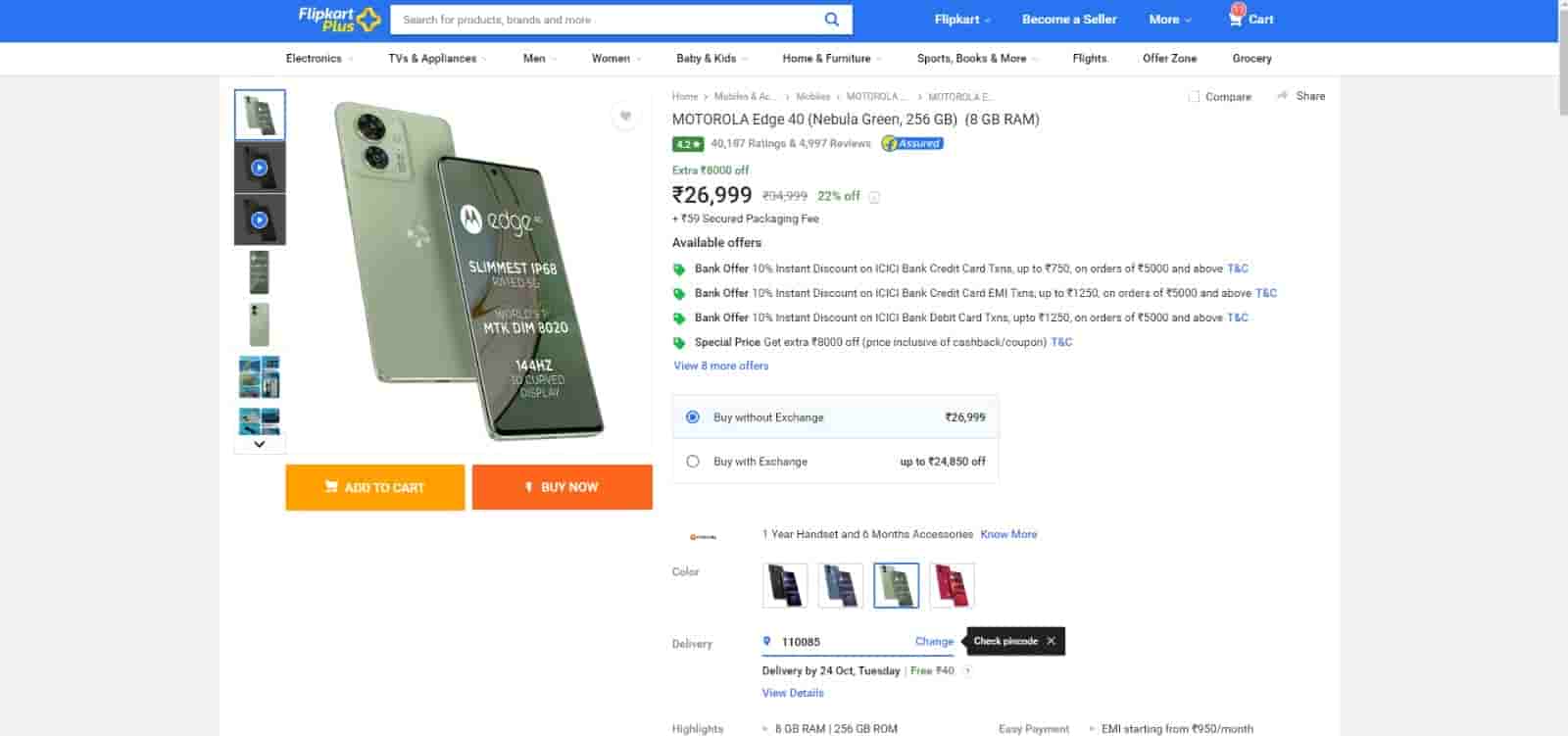Add phone to wishlist with heart icon
Screen dimensions: 1568x736
pos(625,117)
